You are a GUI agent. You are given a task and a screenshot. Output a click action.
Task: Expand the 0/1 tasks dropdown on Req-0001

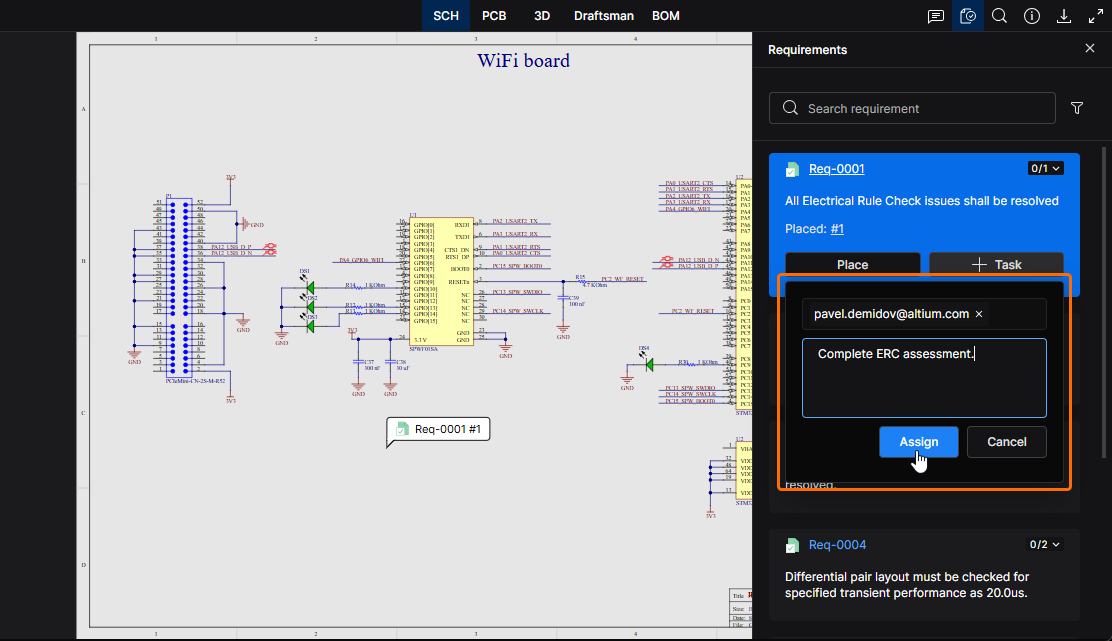click(x=1046, y=169)
